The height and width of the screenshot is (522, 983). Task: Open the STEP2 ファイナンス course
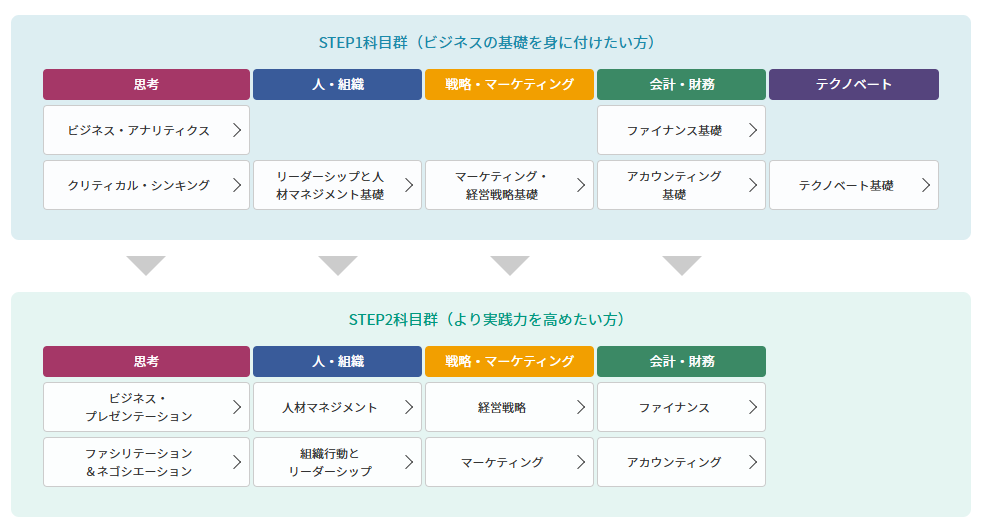pyautogui.click(x=673, y=407)
